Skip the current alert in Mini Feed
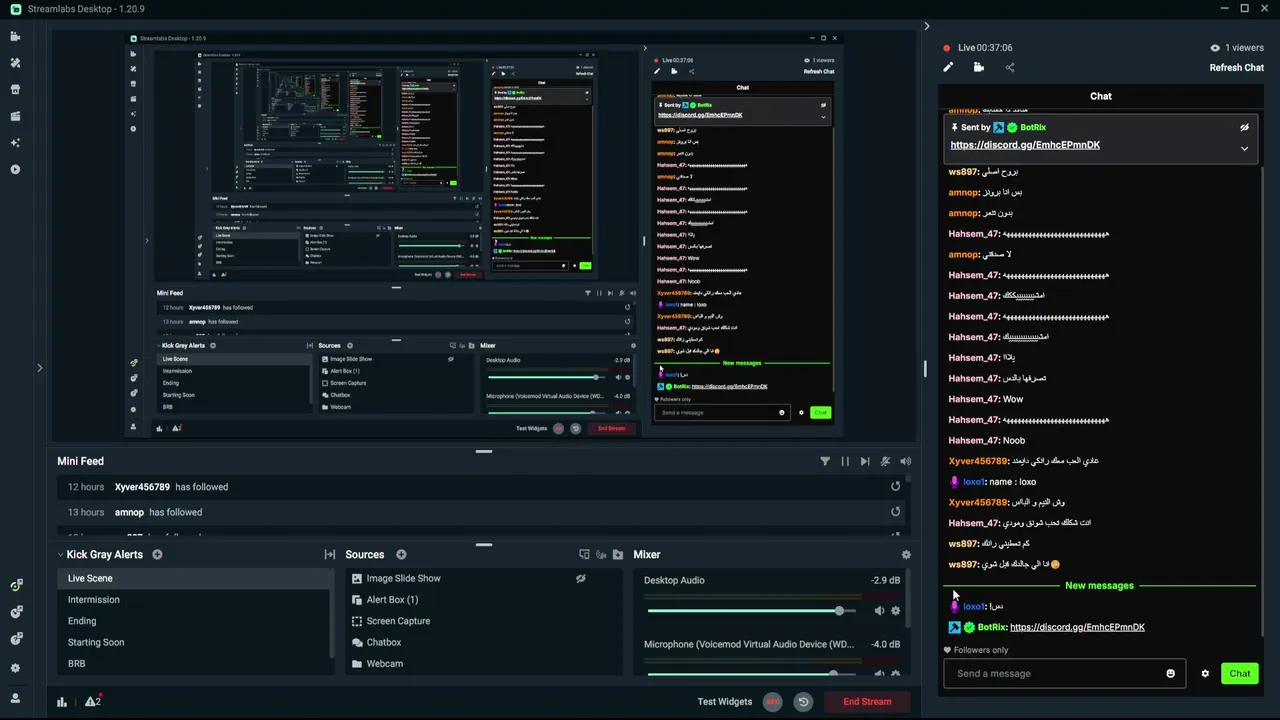The width and height of the screenshot is (1280, 720). 865,461
